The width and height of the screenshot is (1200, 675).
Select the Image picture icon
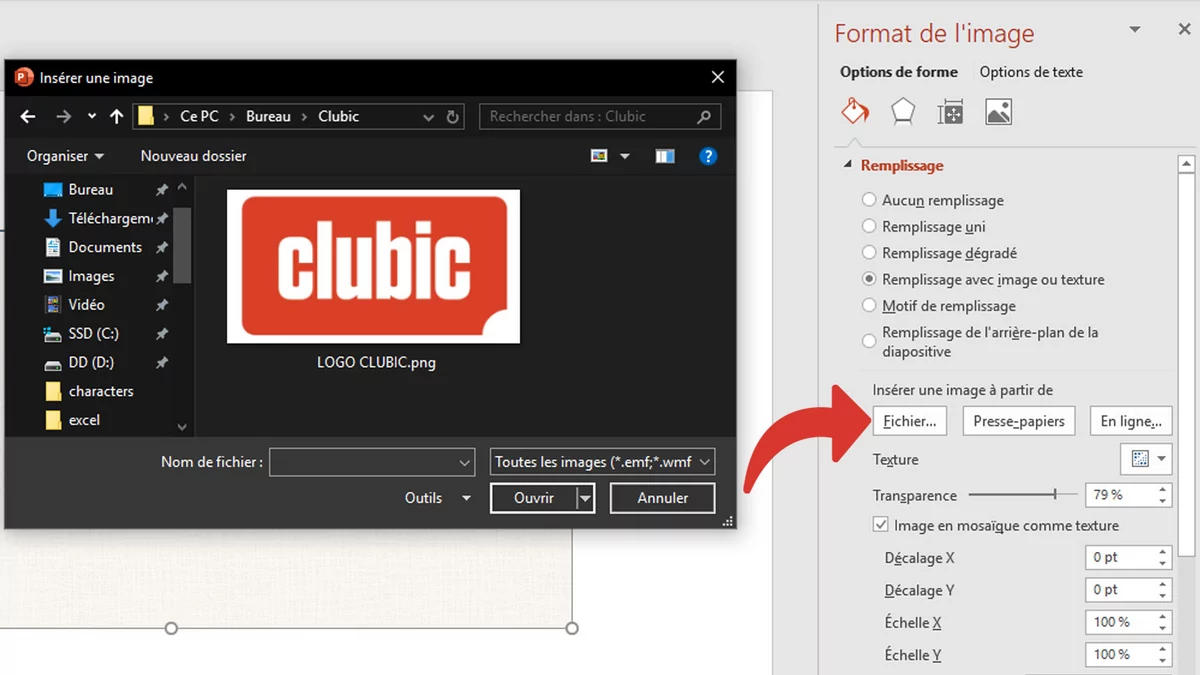pos(999,112)
